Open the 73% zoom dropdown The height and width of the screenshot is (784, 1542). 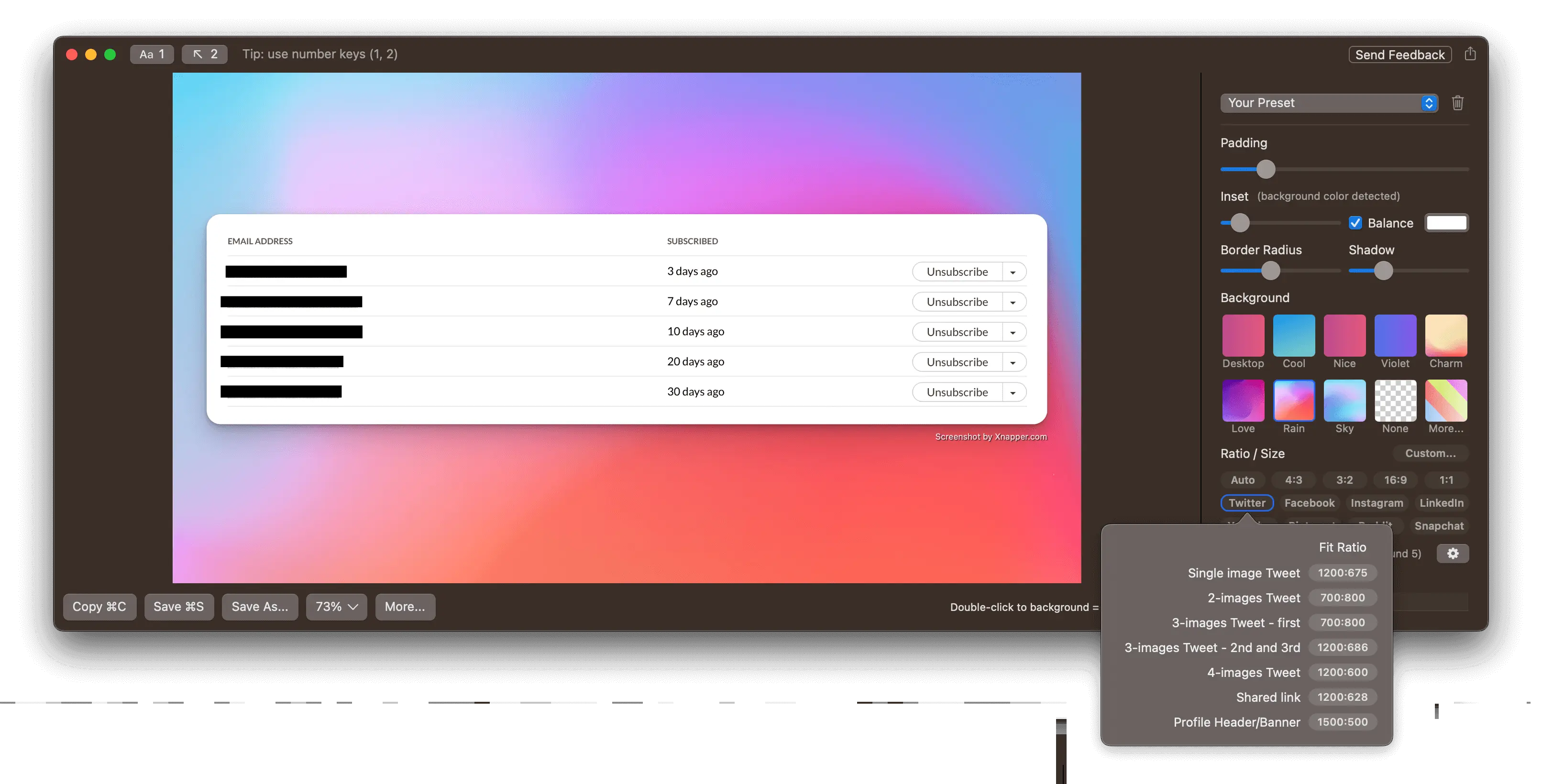coord(336,606)
